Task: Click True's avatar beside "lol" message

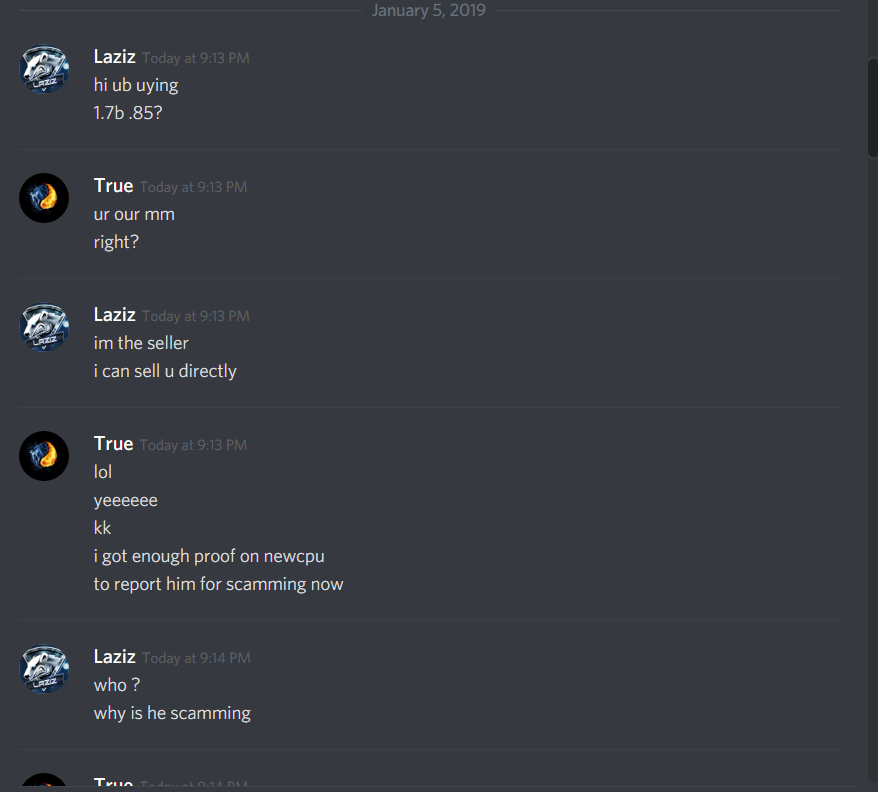Action: (44, 456)
